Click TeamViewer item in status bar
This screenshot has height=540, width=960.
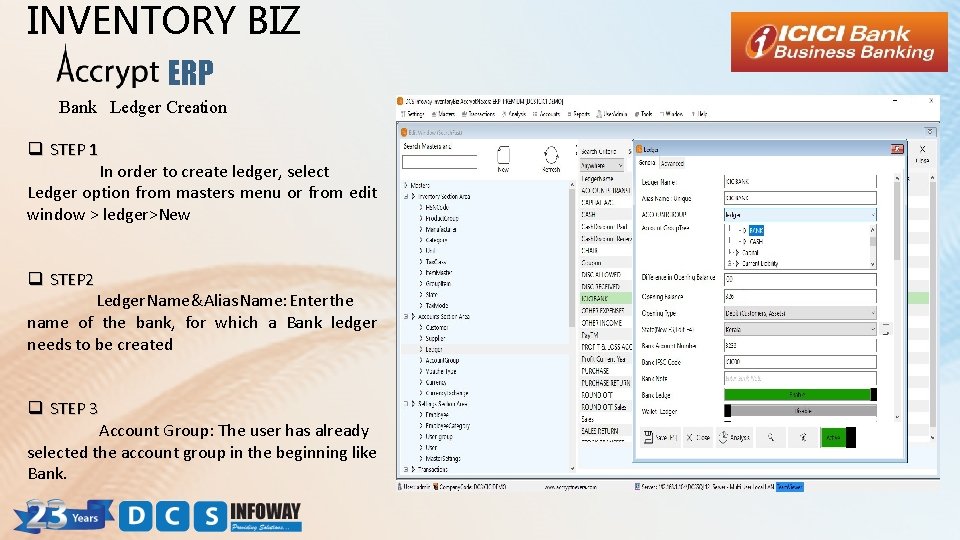coord(789,487)
